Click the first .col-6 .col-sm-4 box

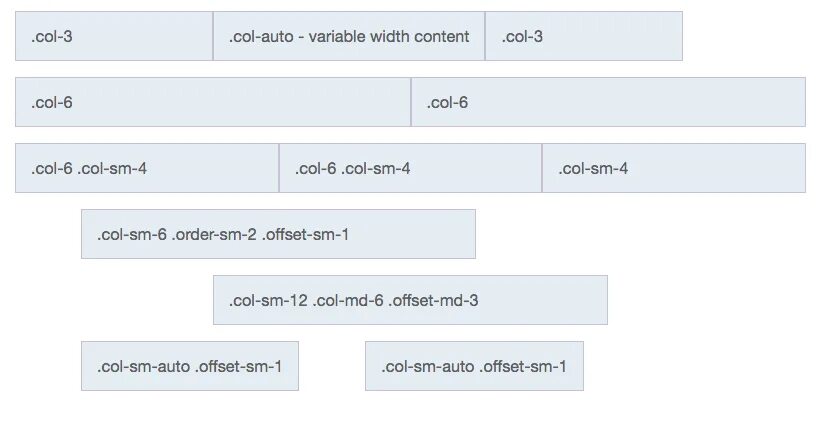147,168
